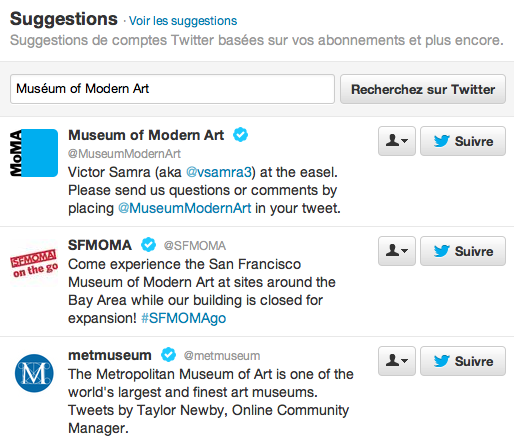Open the SFMOMA on the go avatar
The image size is (514, 439).
[x=34, y=263]
